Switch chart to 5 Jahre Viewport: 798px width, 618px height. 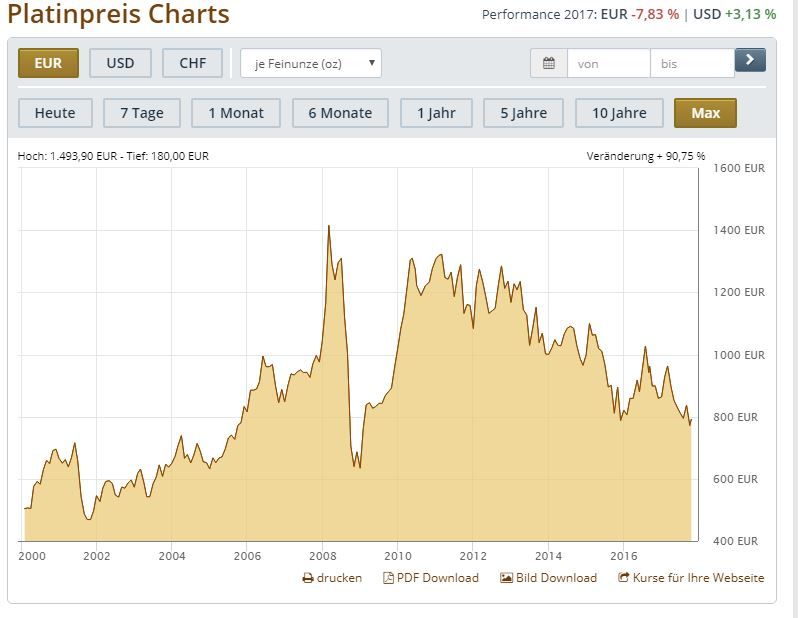point(523,113)
